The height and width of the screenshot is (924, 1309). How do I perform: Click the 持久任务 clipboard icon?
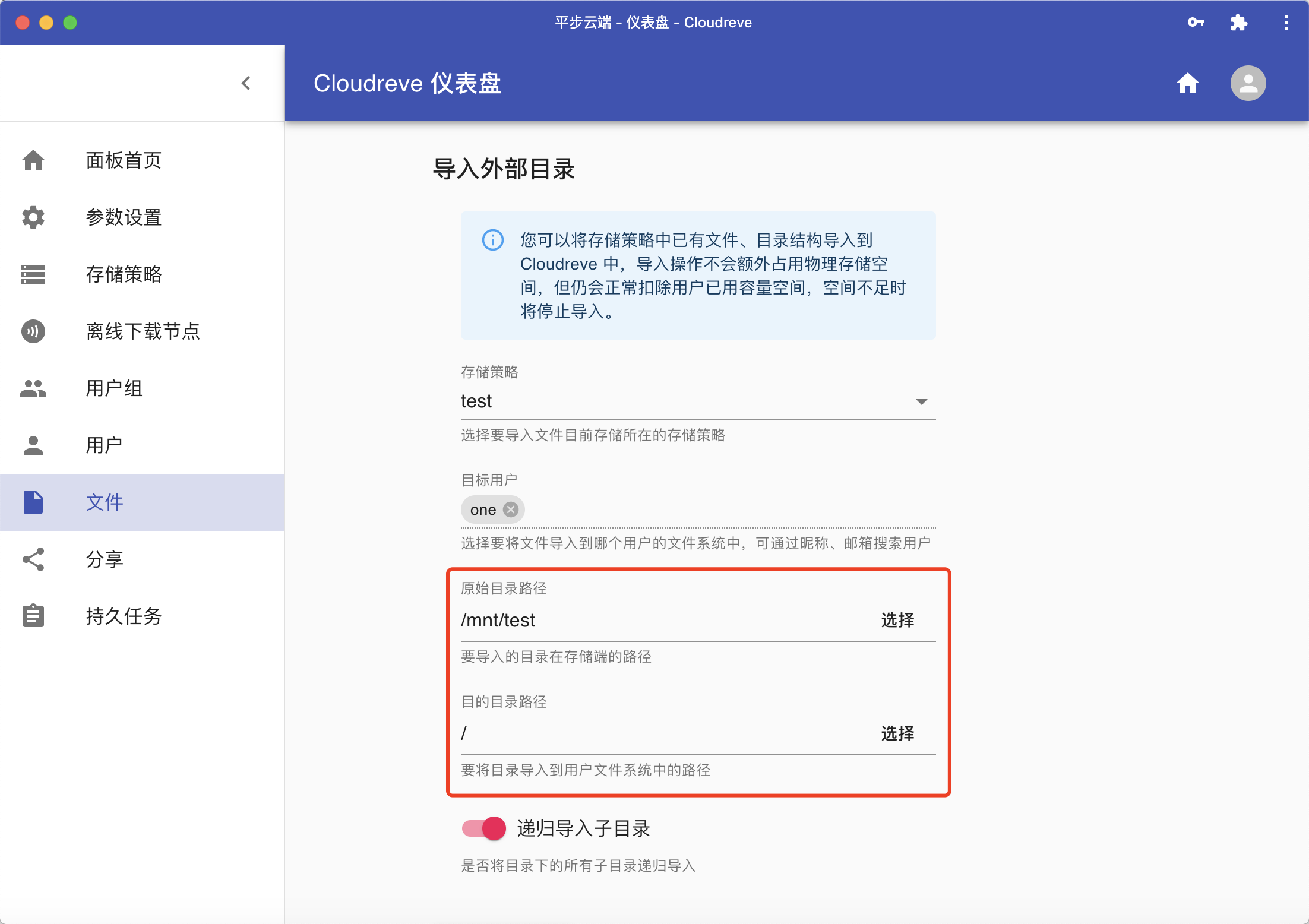click(x=33, y=616)
